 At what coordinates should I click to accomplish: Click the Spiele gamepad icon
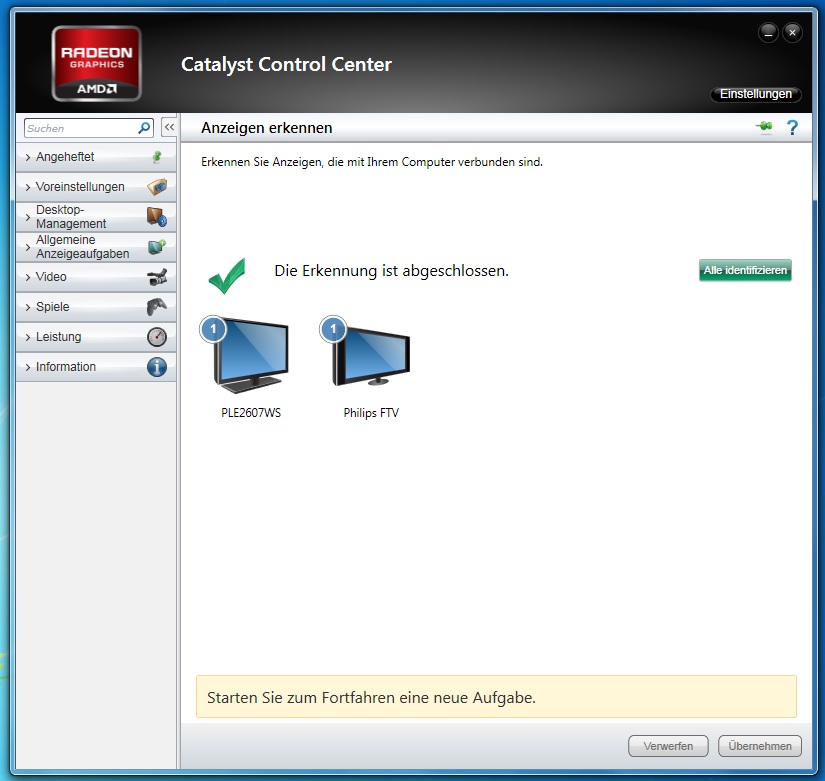(x=157, y=306)
